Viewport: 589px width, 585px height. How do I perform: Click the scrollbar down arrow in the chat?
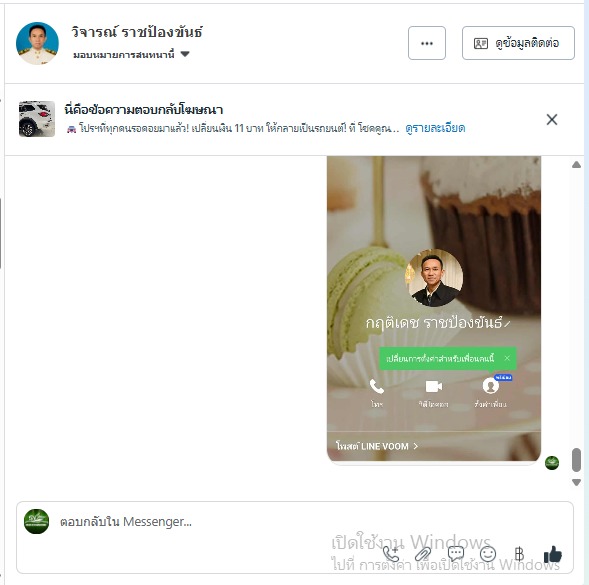[x=576, y=482]
